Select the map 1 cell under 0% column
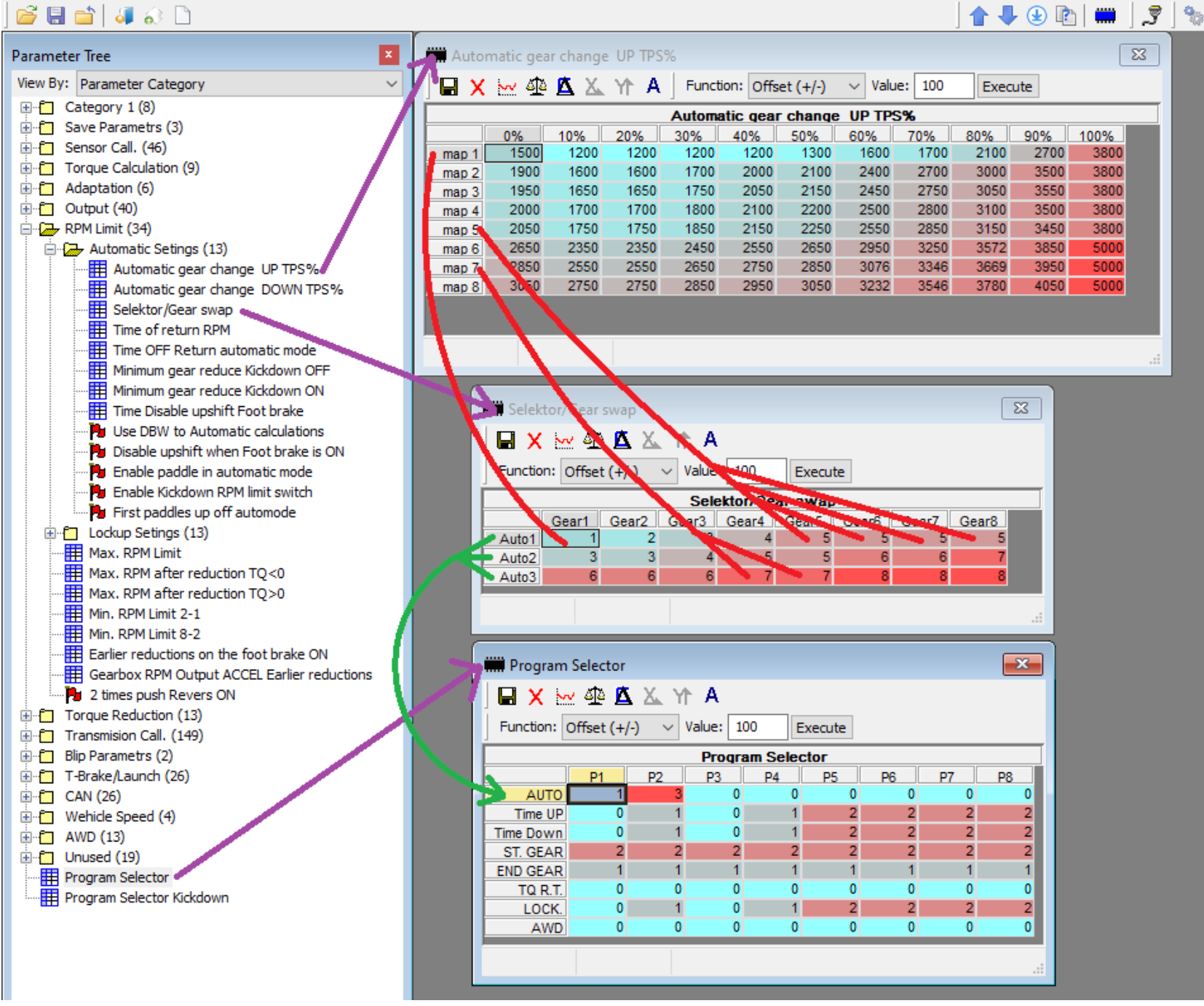Viewport: 1204px width, 1006px height. [513, 154]
